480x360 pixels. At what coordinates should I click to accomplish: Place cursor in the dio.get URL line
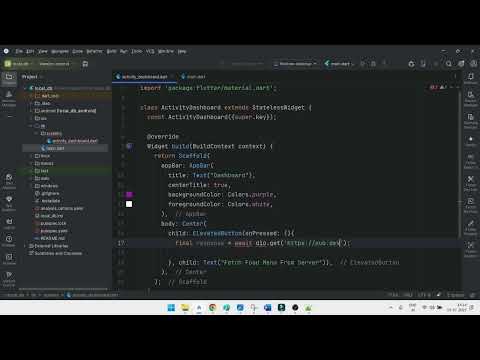pos(263,243)
